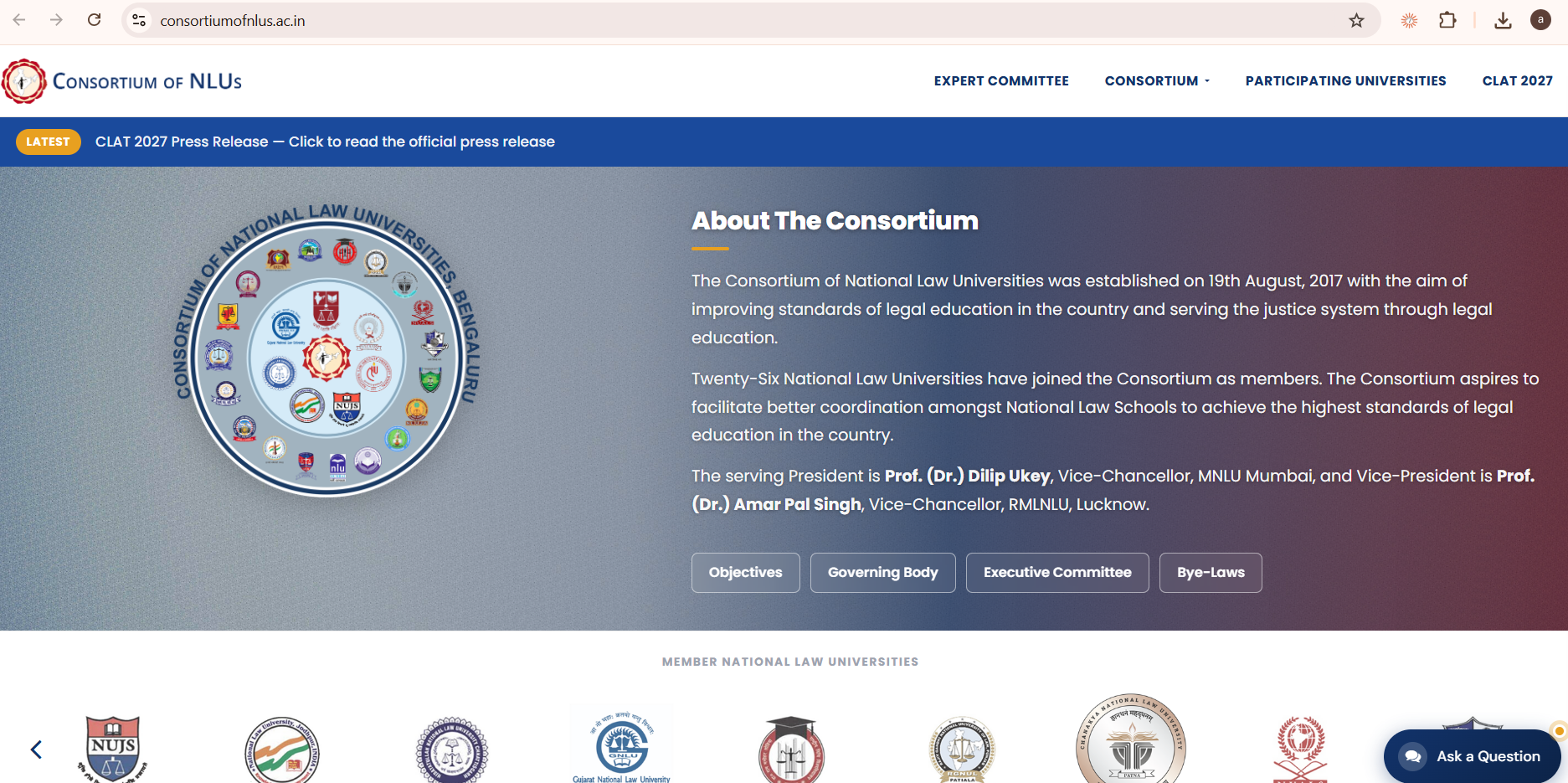The height and width of the screenshot is (783, 1568).
Task: Open the browser extensions puzzle icon
Action: 1447,20
